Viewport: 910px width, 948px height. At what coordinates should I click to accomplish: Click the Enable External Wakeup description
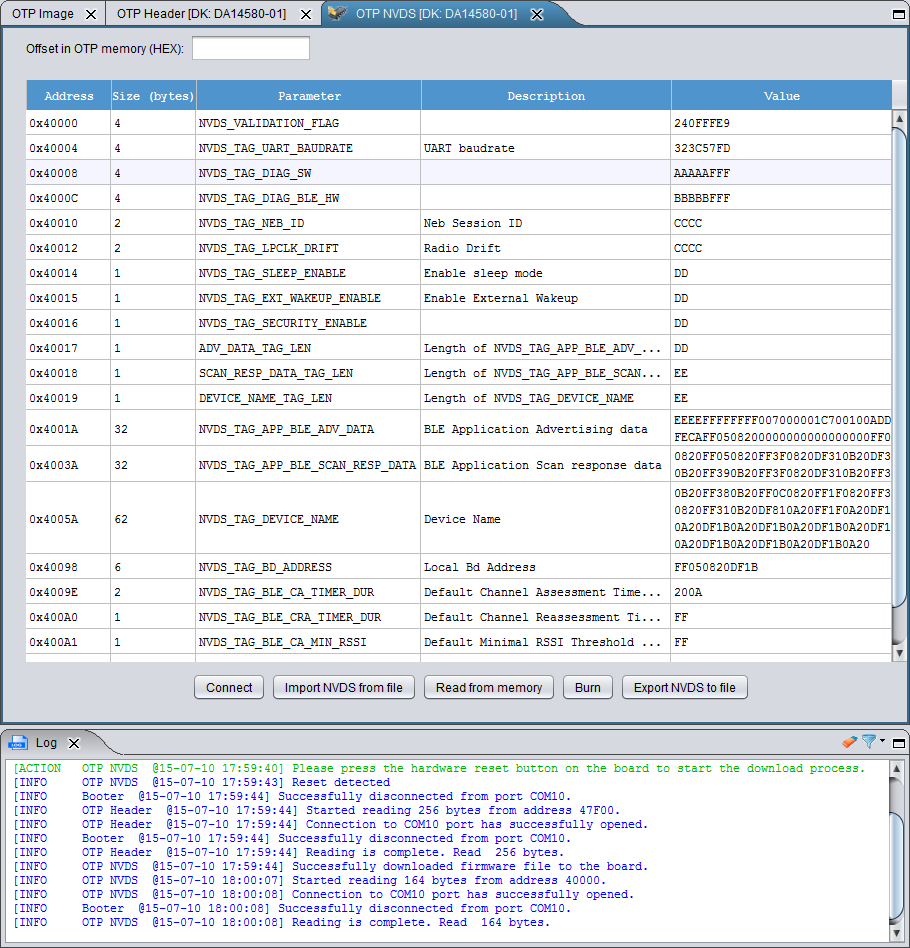(545, 298)
